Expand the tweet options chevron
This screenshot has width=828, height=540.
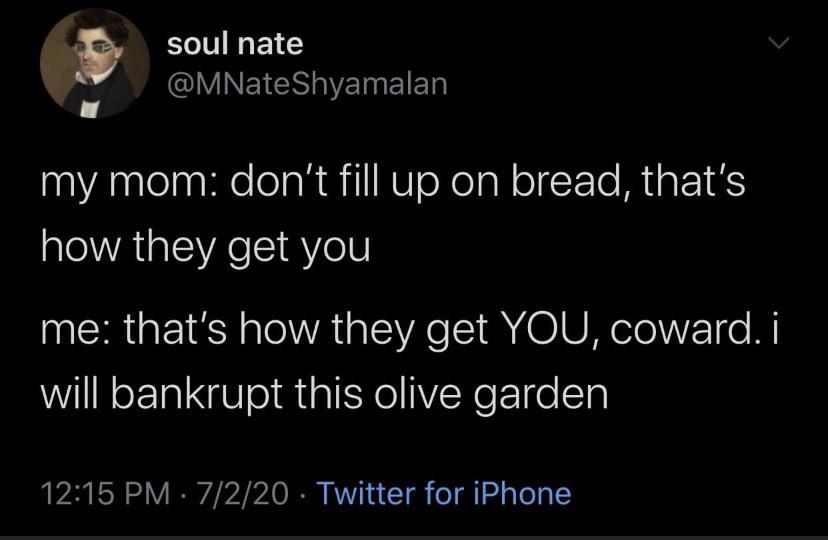[x=774, y=45]
